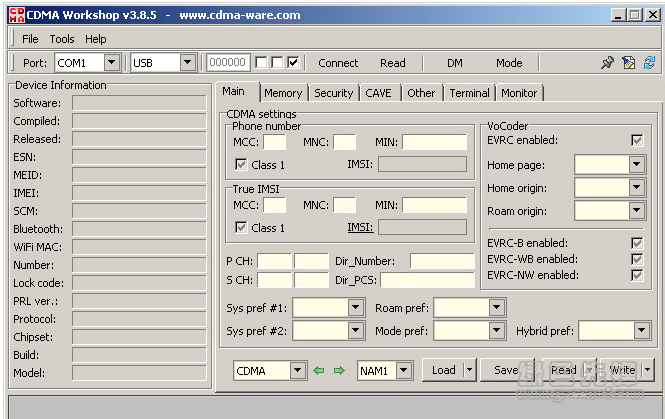Click the MEID field in Device Information
This screenshot has width=665, height=419.
point(139,175)
